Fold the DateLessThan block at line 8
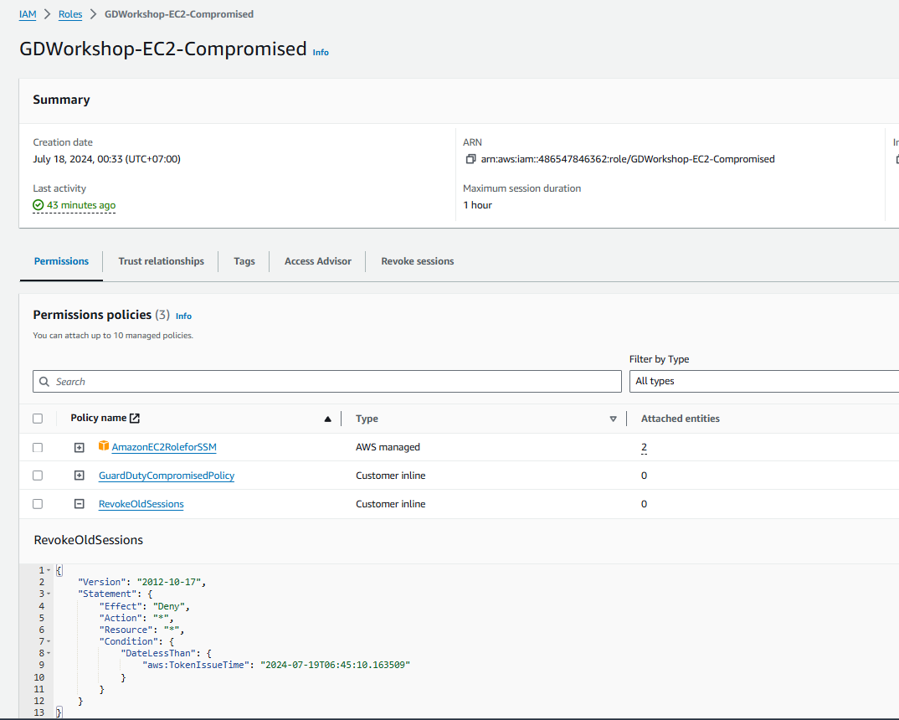The width and height of the screenshot is (899, 720). coord(49,653)
